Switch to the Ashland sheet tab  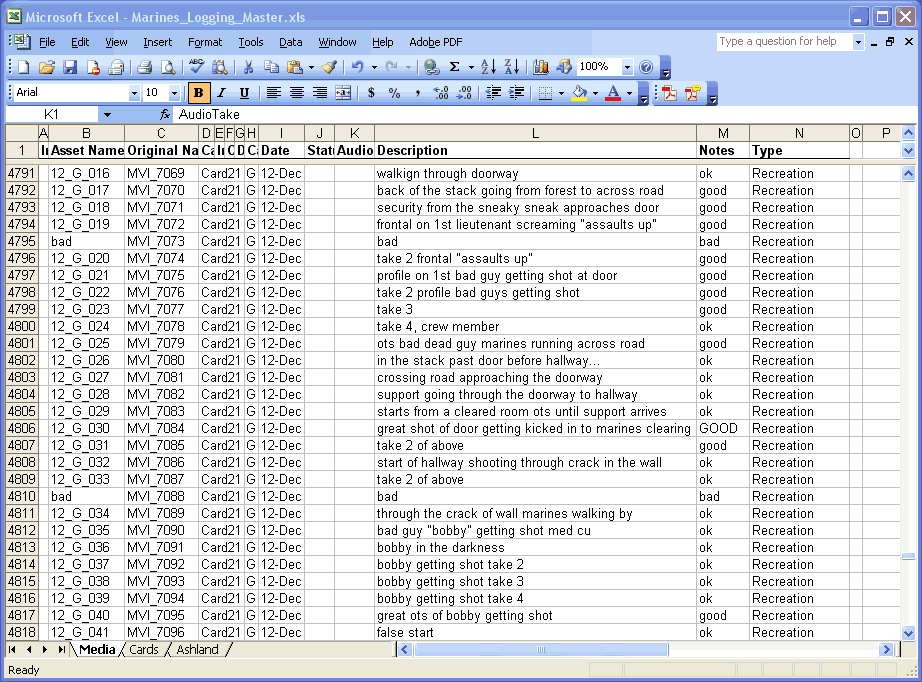(198, 650)
